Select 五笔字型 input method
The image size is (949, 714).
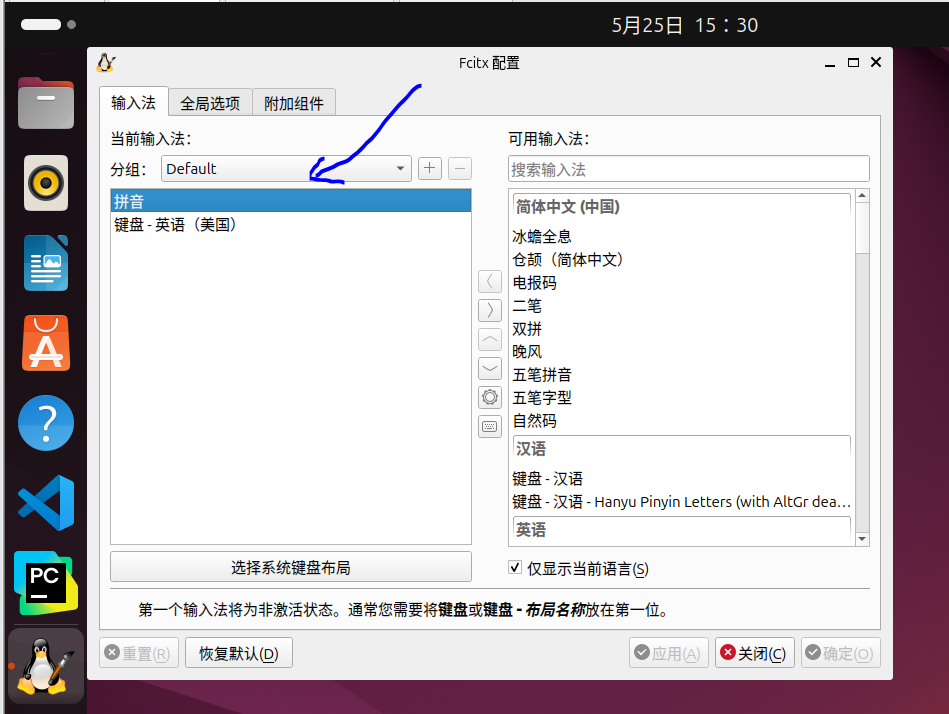[681, 398]
